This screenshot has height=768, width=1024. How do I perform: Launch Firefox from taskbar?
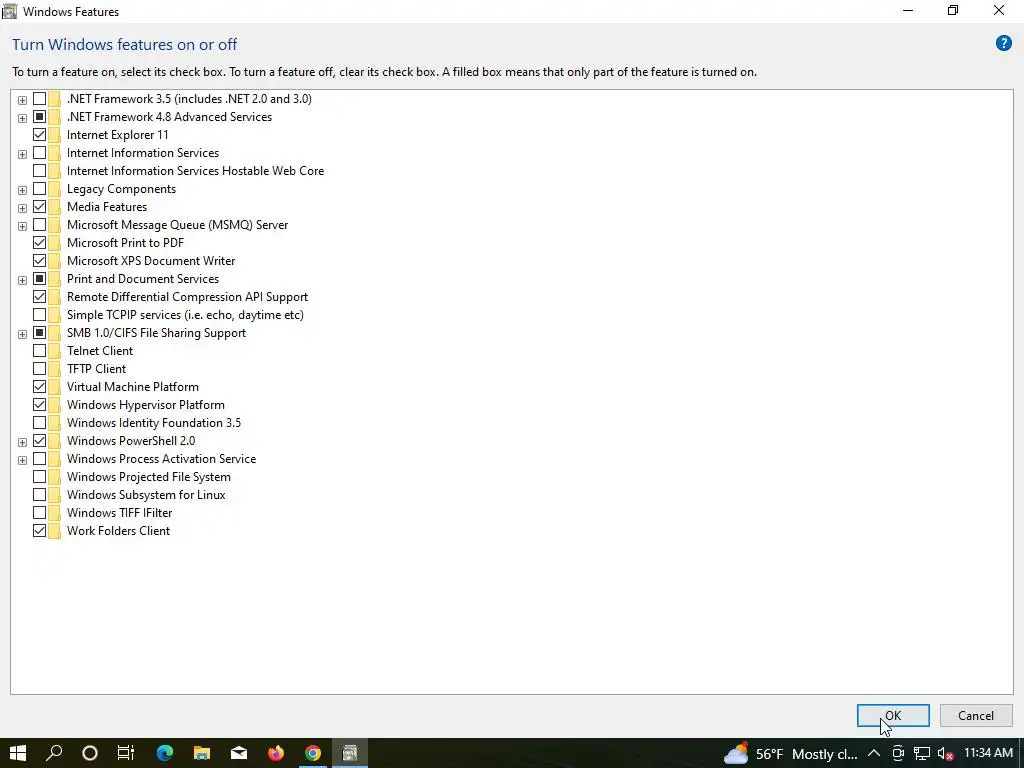276,753
